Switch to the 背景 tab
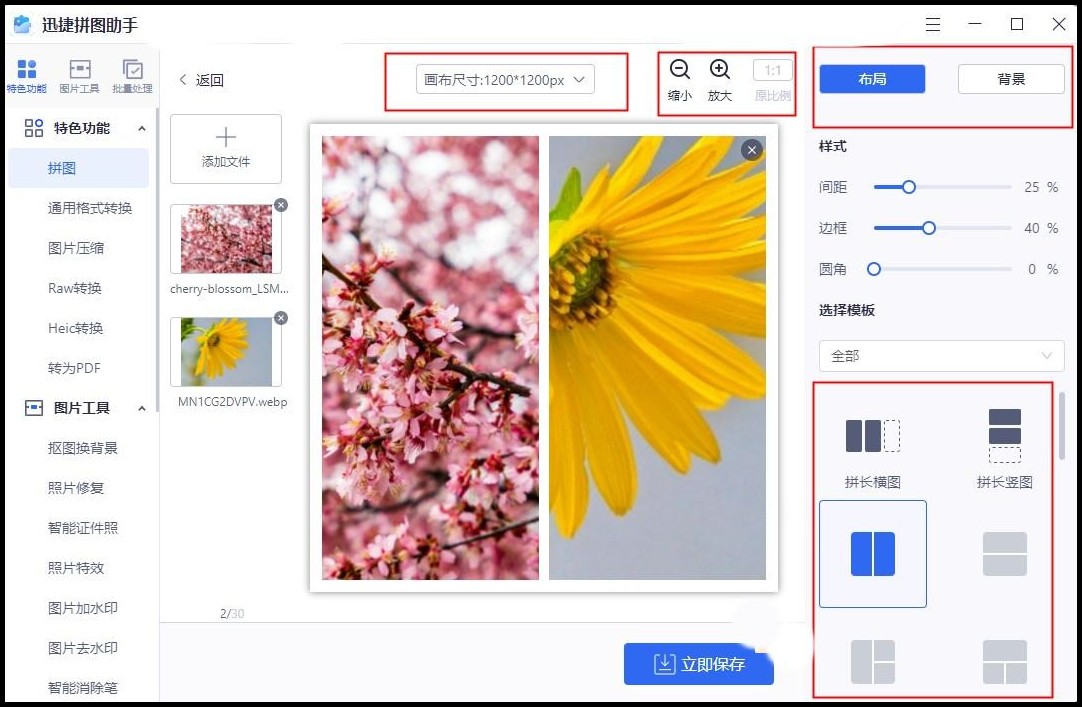The width and height of the screenshot is (1082, 707). (1011, 79)
